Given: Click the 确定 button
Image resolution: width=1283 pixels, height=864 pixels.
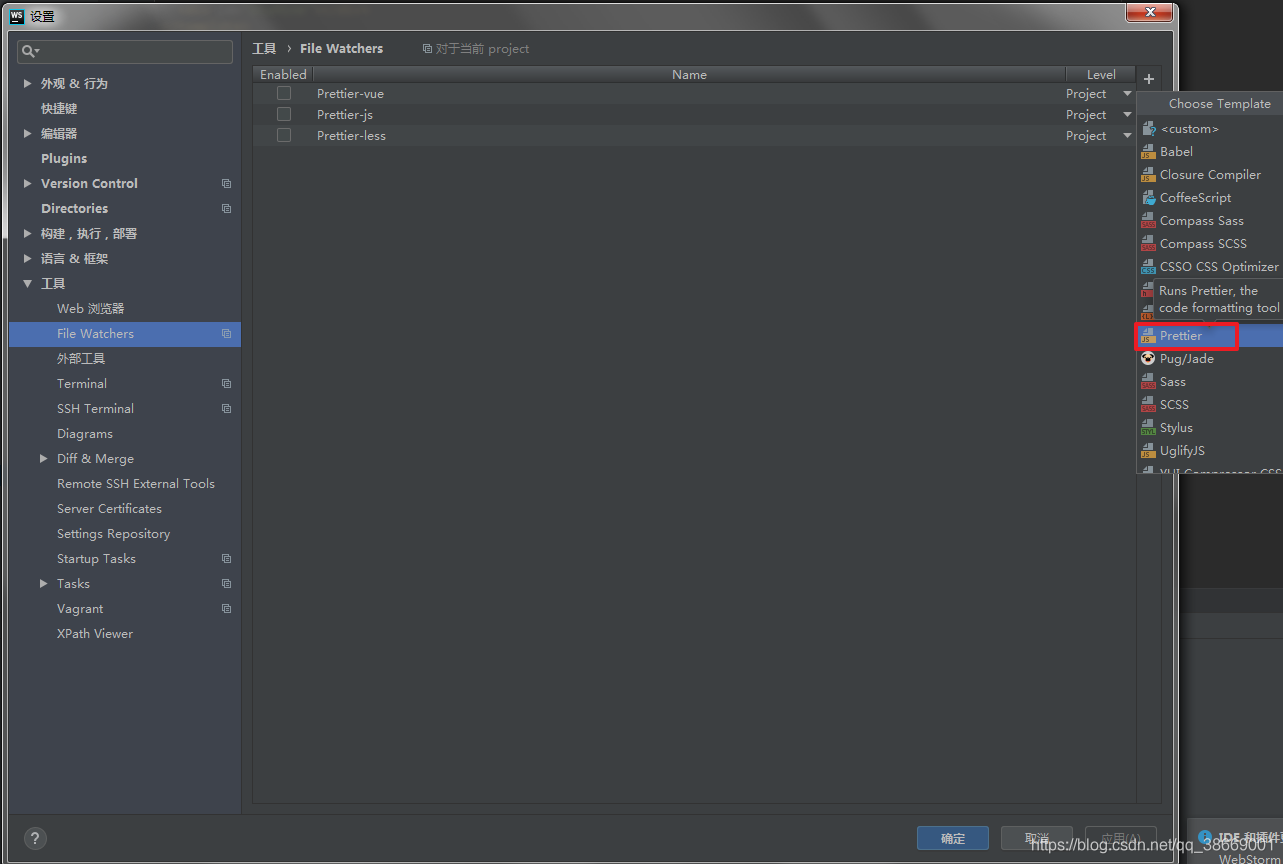Looking at the screenshot, I should tap(951, 838).
